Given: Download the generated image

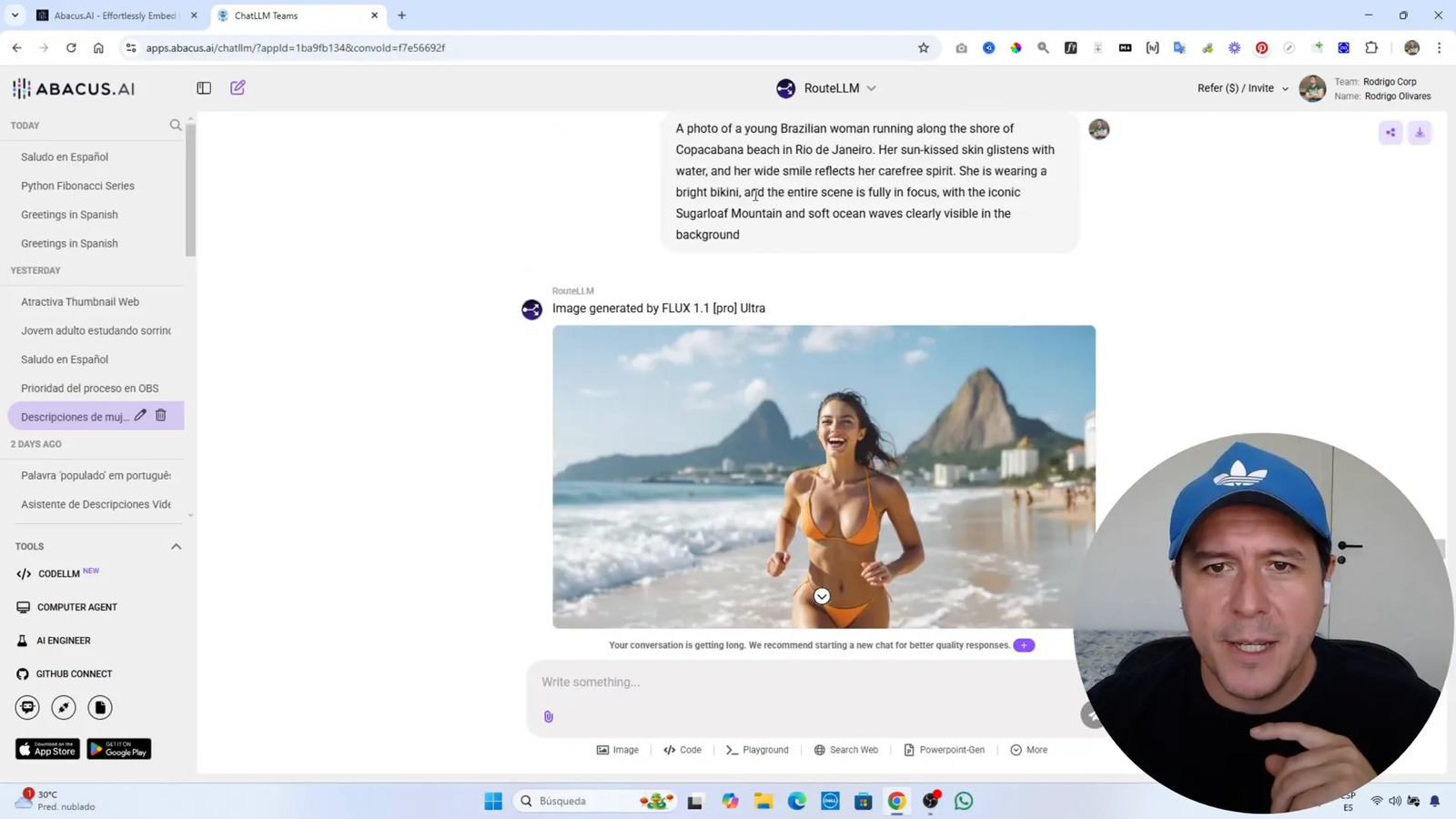Looking at the screenshot, I should [1419, 132].
